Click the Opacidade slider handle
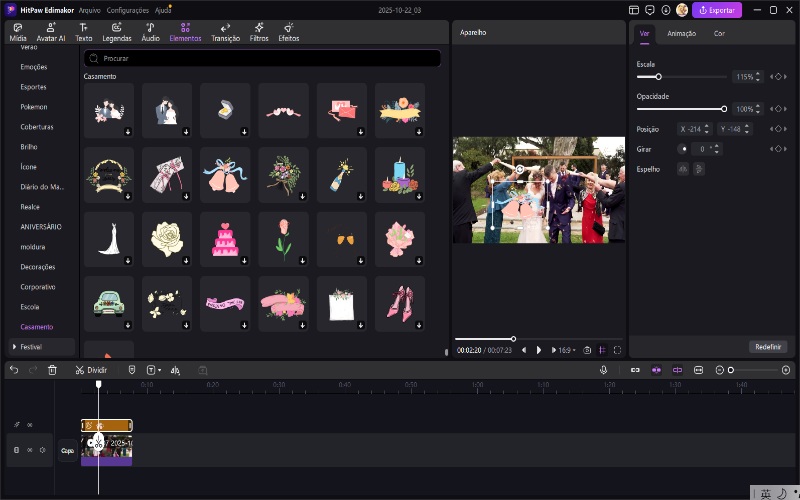 [x=724, y=108]
